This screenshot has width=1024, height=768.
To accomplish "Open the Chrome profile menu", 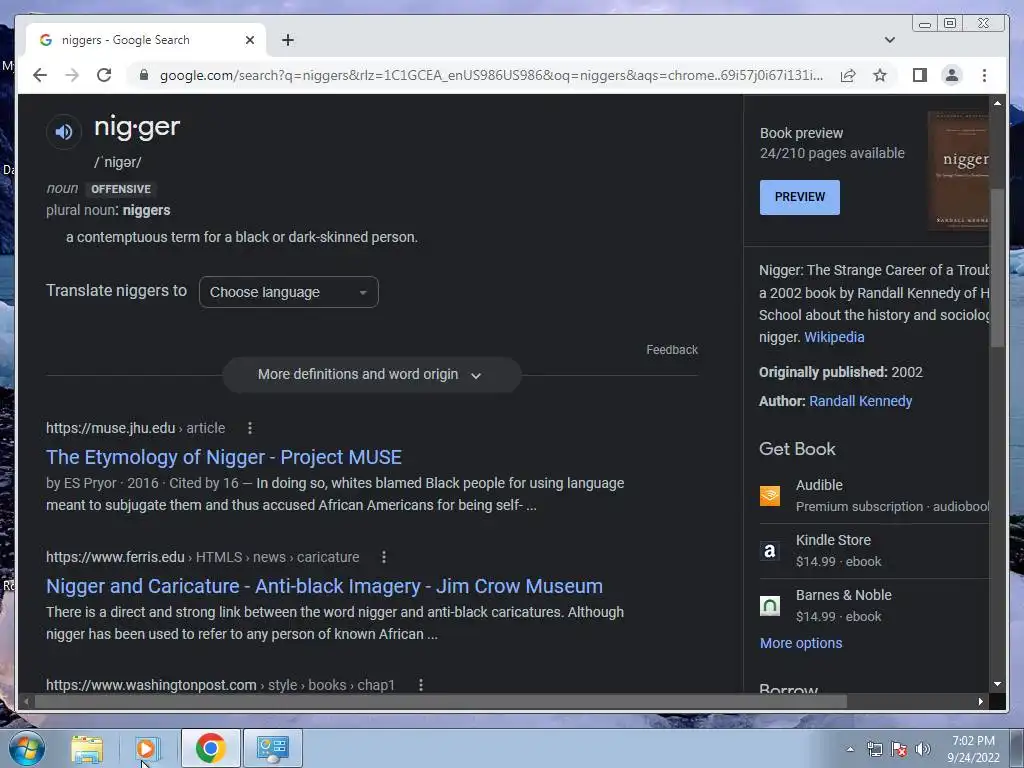I will pos(952,75).
